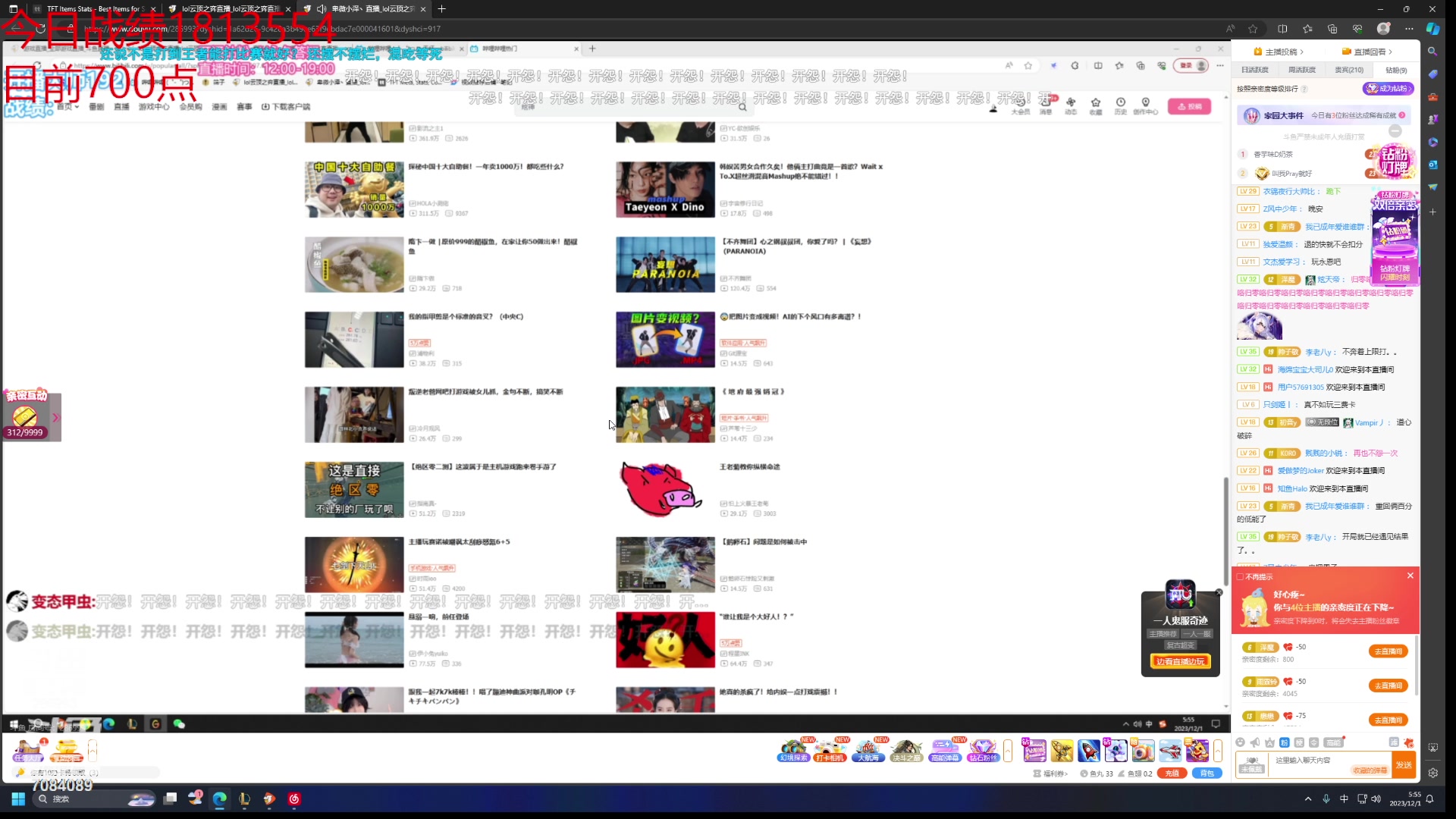Open the Edge sidebar tools briefcase icon
The image size is (1456, 819).
1432,97
